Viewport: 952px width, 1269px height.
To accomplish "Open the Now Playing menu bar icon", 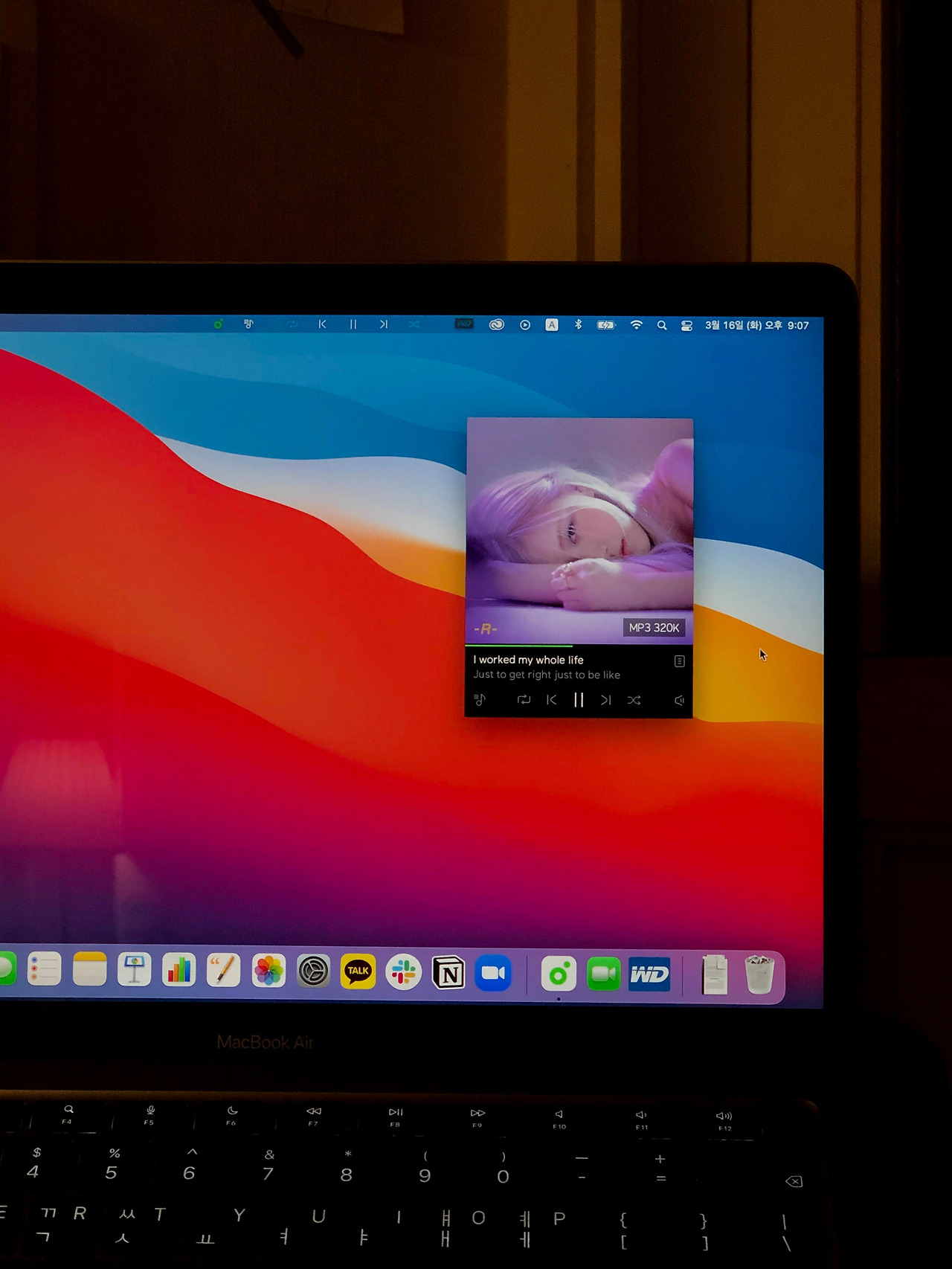I will click(525, 325).
